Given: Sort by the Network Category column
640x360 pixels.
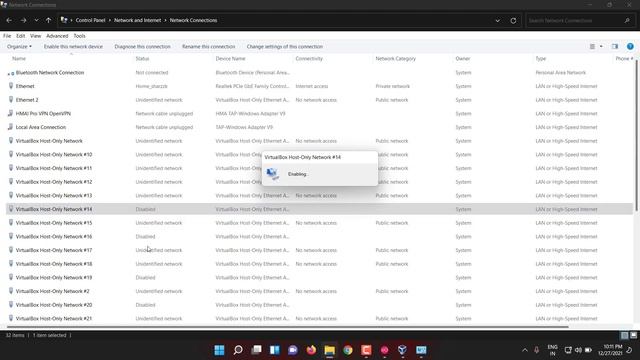Looking at the screenshot, I should (396, 59).
